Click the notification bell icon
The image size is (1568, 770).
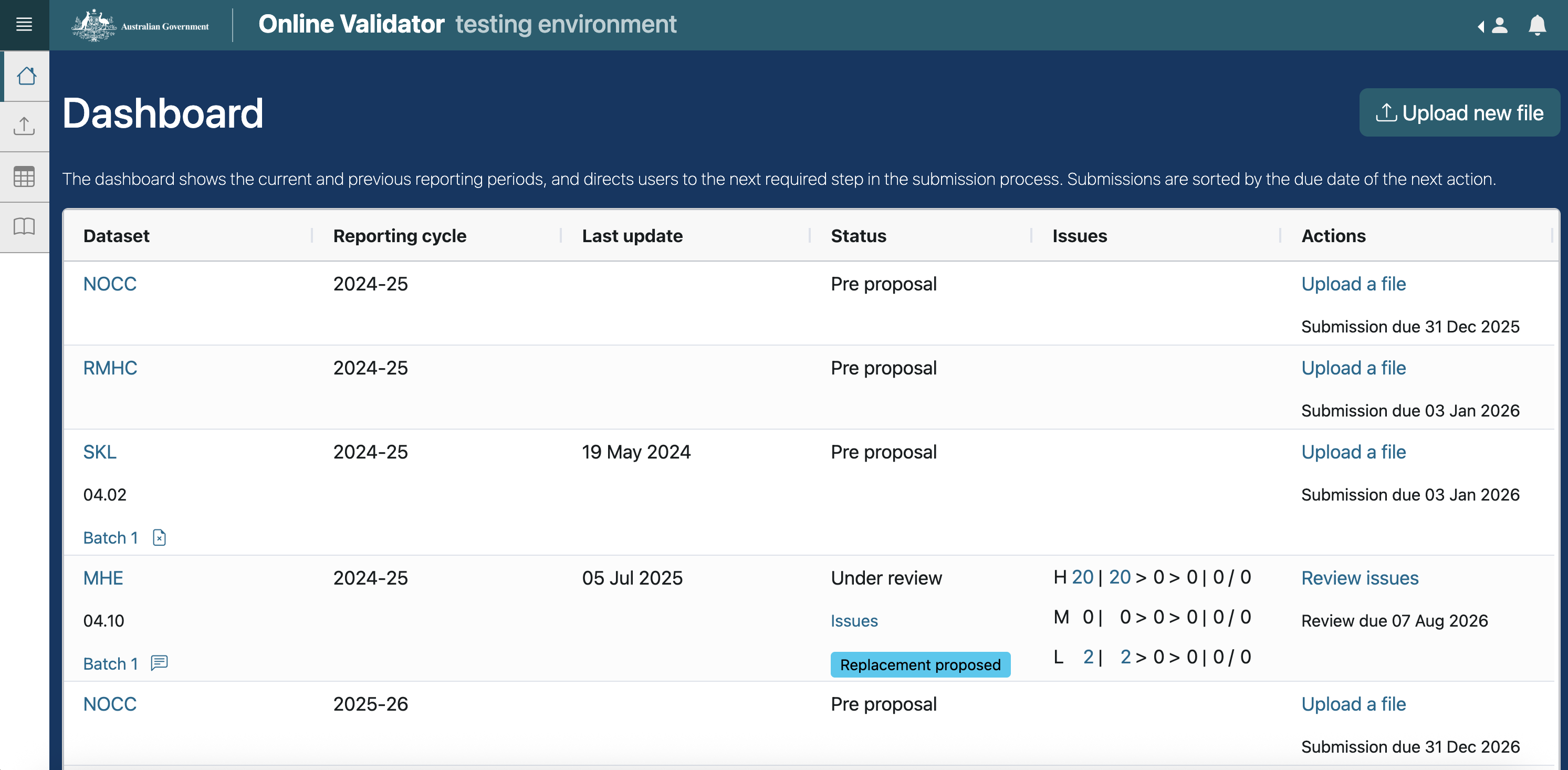tap(1537, 26)
